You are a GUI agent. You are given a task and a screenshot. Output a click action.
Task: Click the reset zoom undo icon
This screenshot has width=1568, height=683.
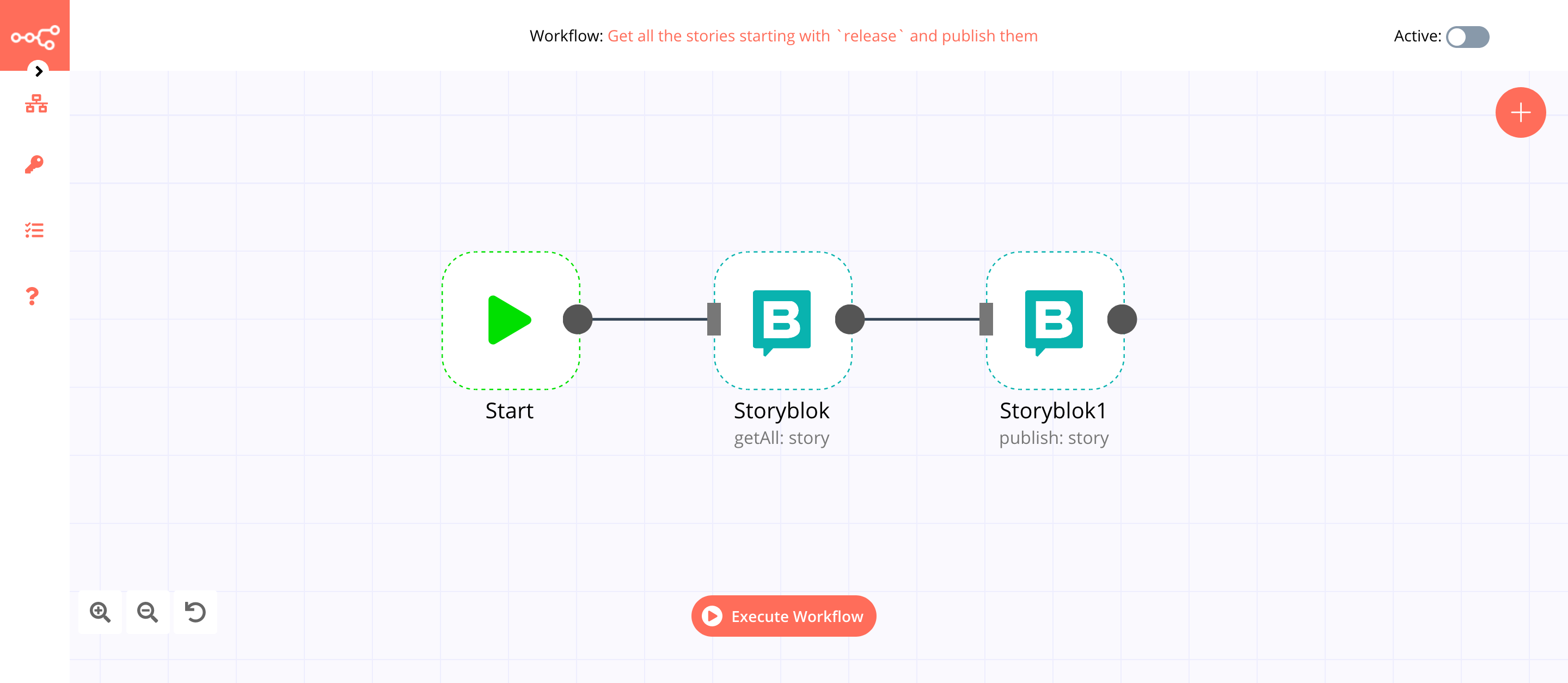point(196,611)
